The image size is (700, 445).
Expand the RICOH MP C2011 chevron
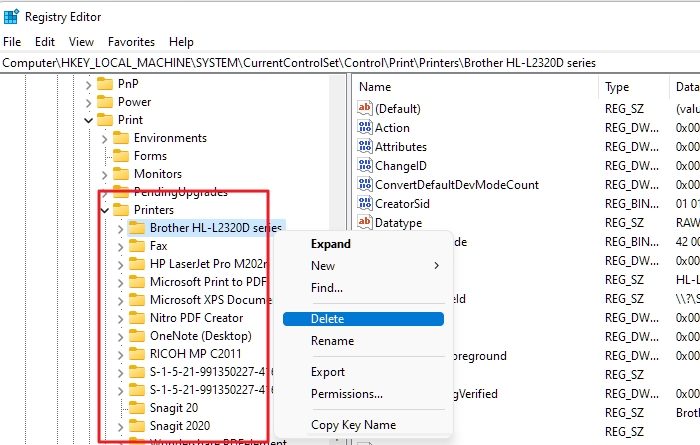pyautogui.click(x=121, y=354)
